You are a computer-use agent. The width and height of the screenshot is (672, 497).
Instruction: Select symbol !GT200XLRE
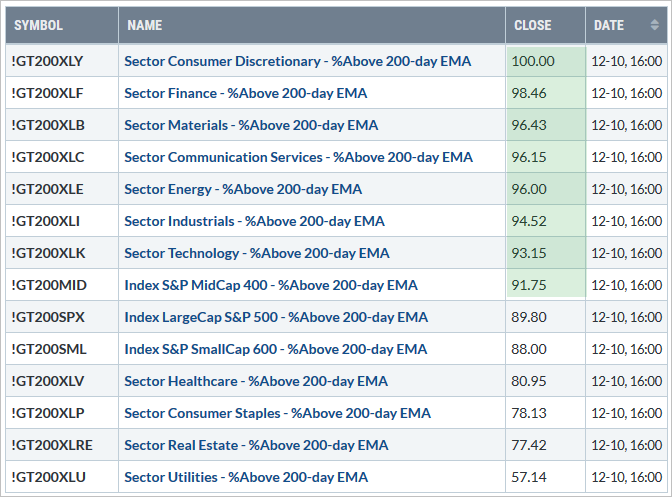[x=52, y=445]
